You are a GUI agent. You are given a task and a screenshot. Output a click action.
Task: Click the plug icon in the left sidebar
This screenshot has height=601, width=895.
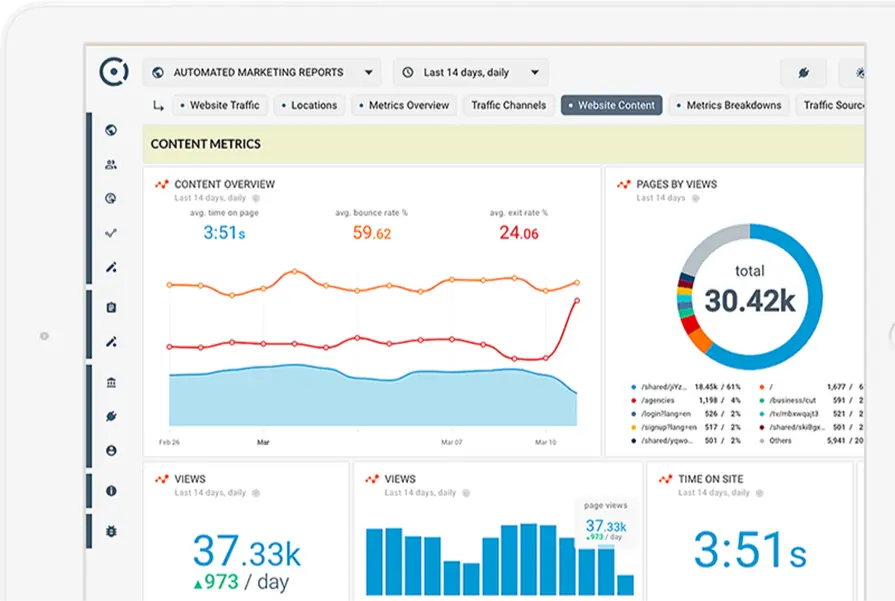[111, 417]
